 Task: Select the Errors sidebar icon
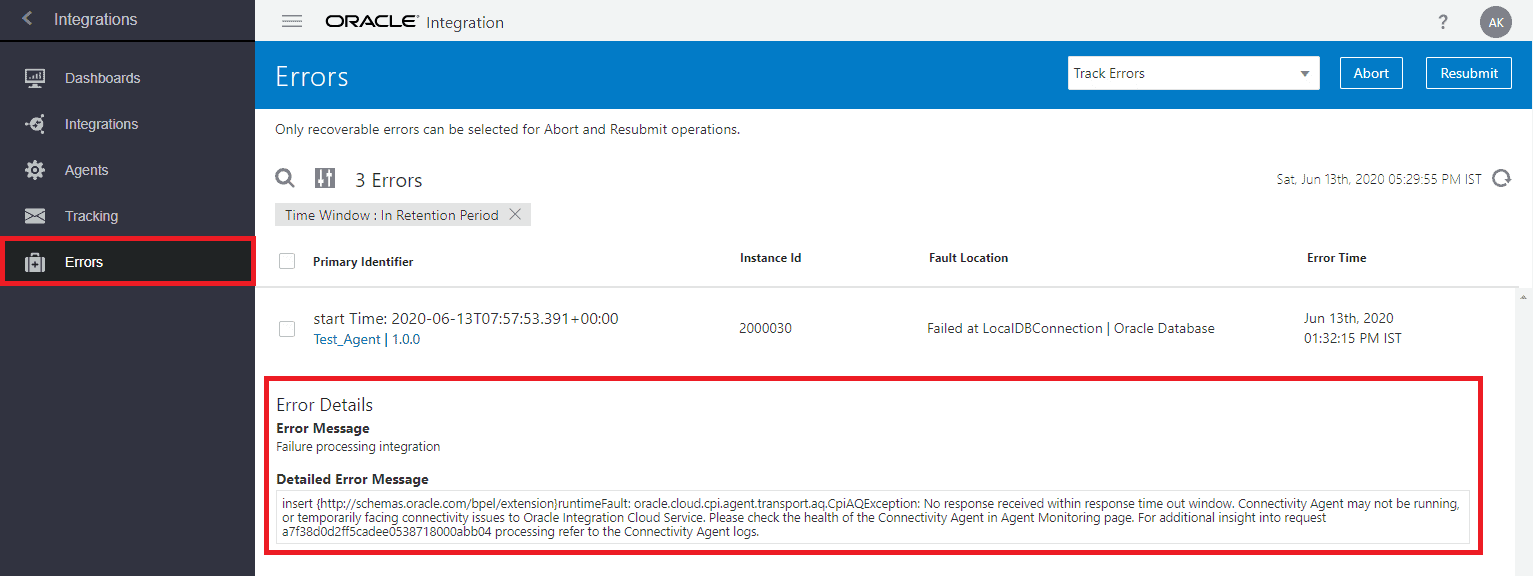pos(33,261)
